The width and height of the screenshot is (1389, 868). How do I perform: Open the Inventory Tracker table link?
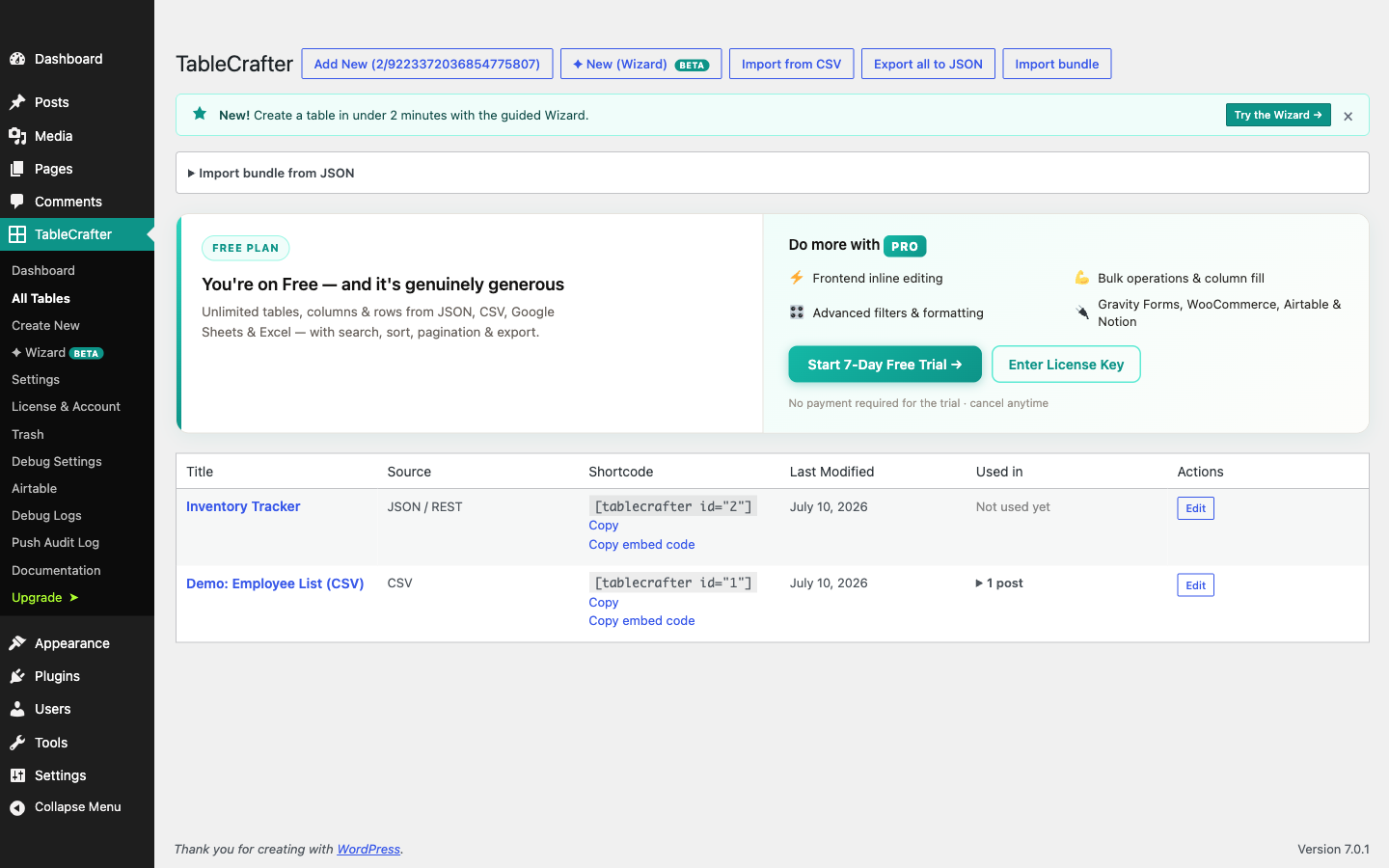click(x=243, y=506)
